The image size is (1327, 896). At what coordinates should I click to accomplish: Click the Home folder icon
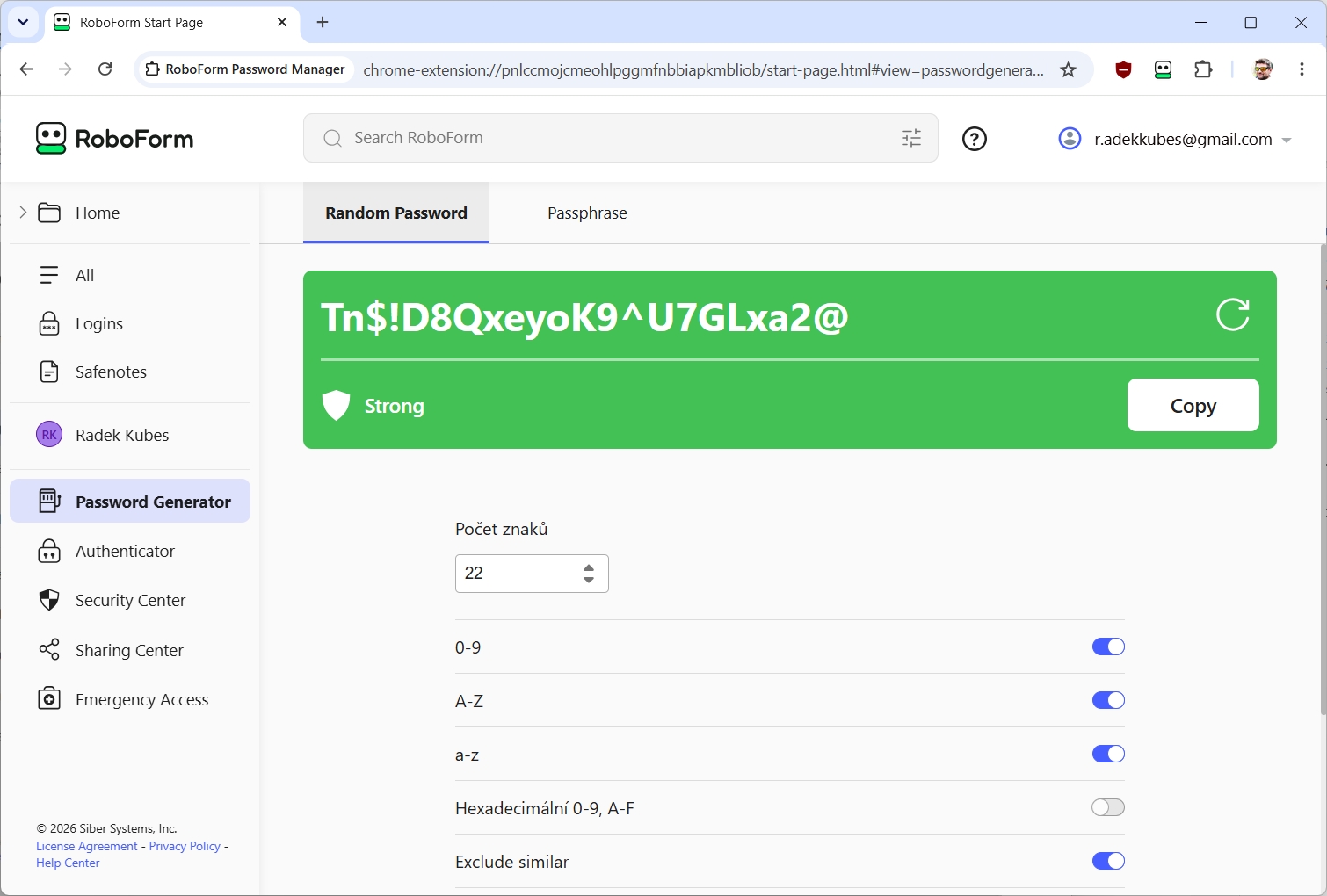pyautogui.click(x=49, y=213)
